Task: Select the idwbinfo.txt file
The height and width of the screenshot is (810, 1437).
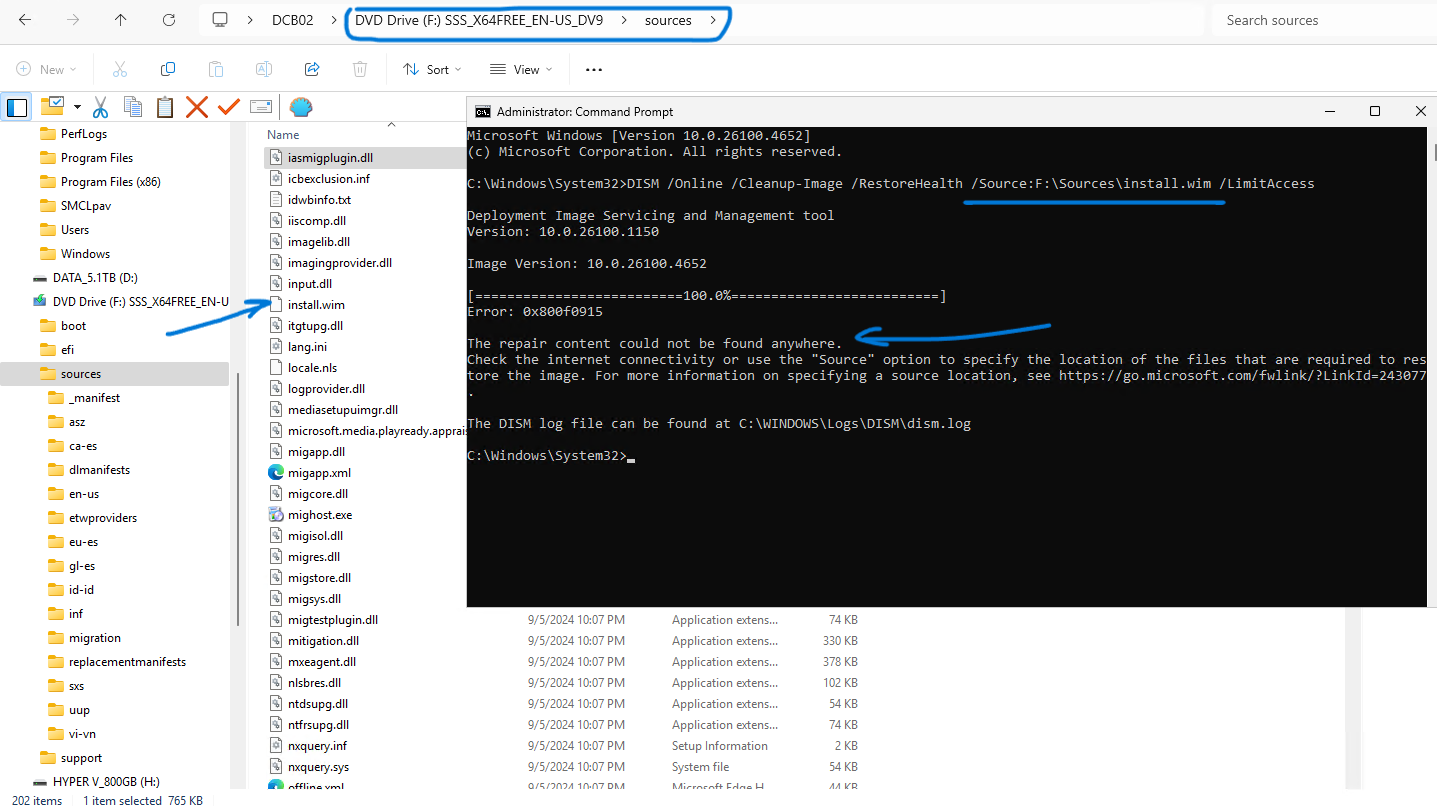Action: [x=319, y=200]
